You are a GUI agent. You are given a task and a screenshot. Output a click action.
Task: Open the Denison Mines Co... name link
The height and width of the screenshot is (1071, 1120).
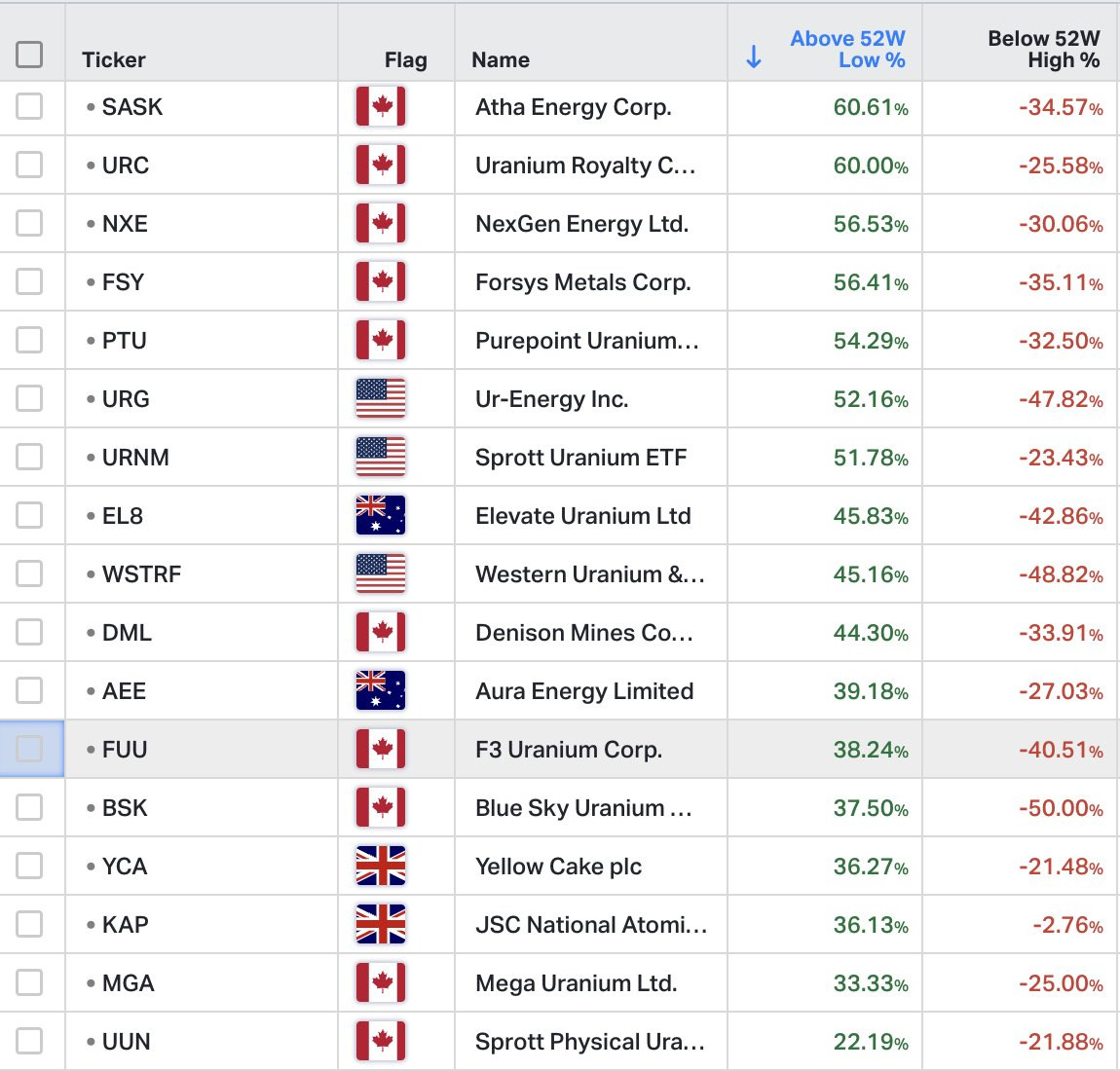[584, 633]
